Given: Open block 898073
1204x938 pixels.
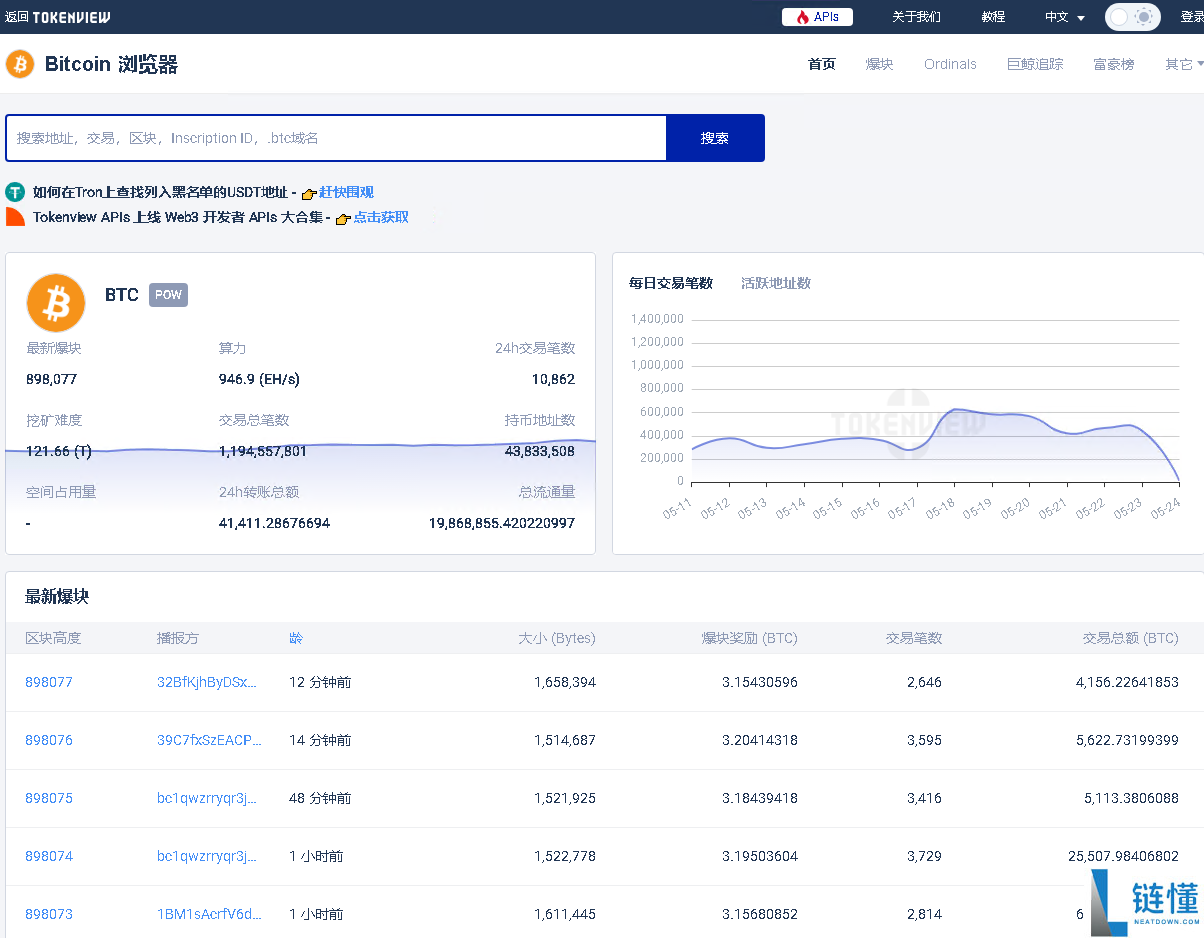Looking at the screenshot, I should (x=49, y=914).
